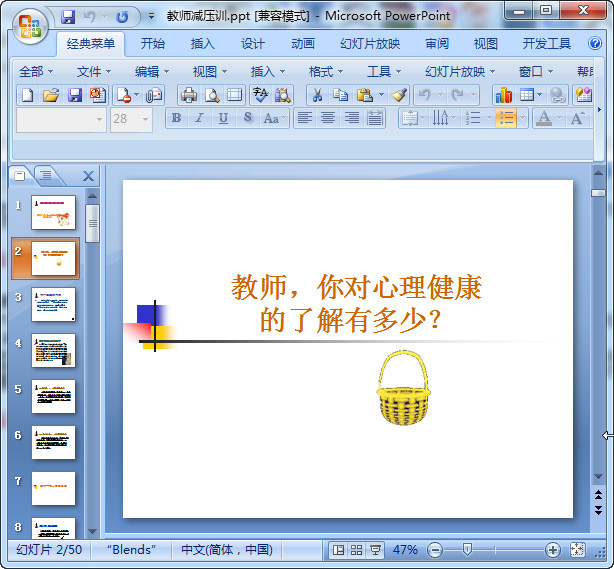Viewport: 614px width, 569px height.
Task: Open the 工具 classic menu
Action: tap(384, 72)
